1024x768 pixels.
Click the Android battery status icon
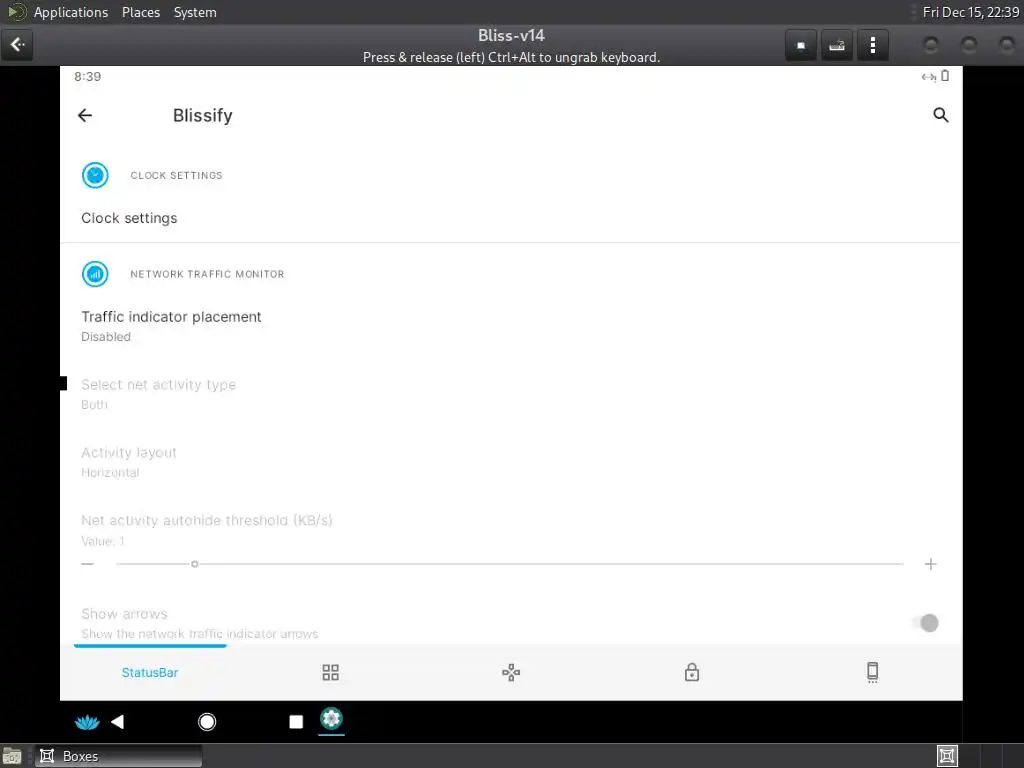(945, 76)
